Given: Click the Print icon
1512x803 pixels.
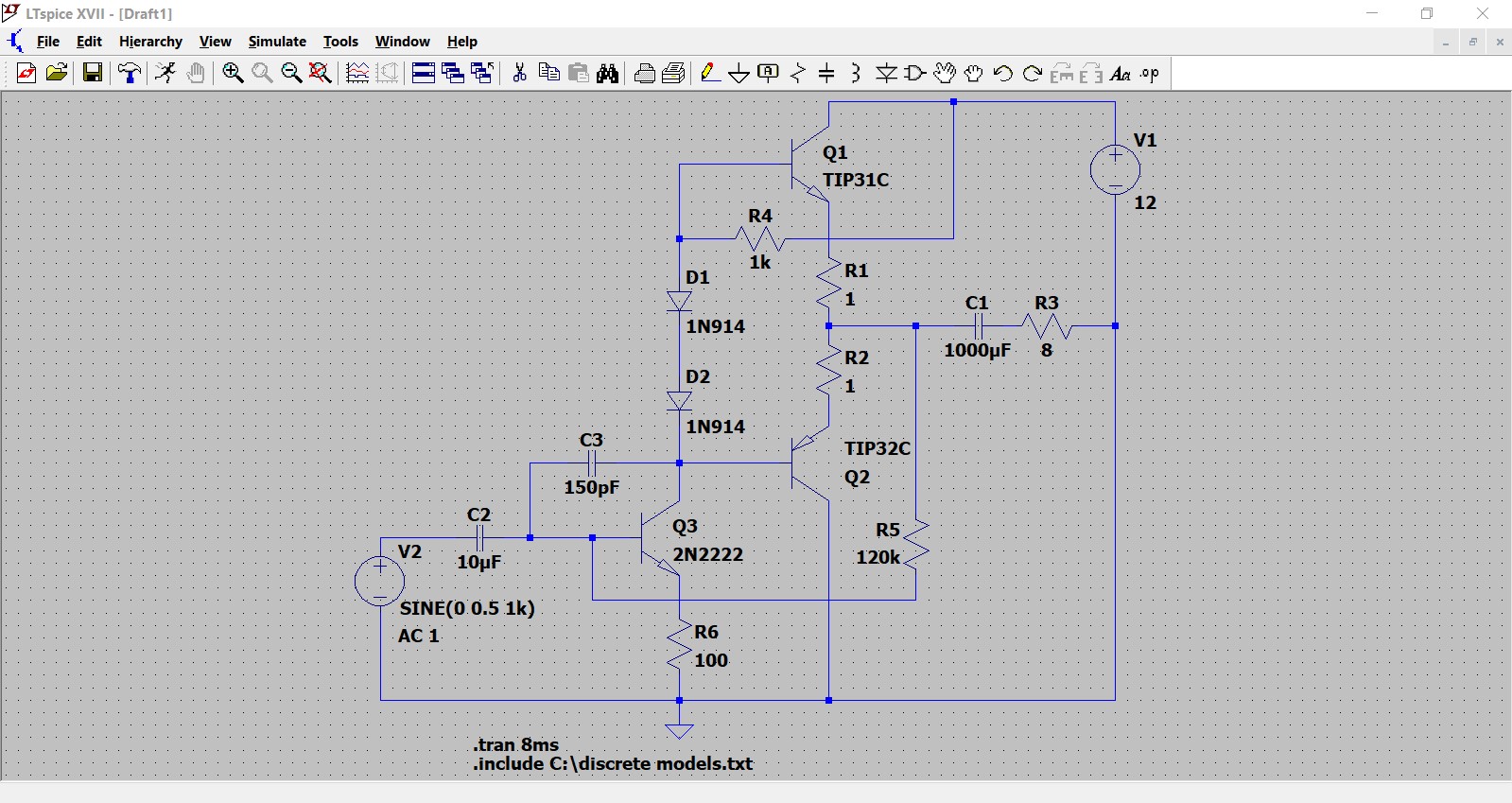Looking at the screenshot, I should click(674, 74).
